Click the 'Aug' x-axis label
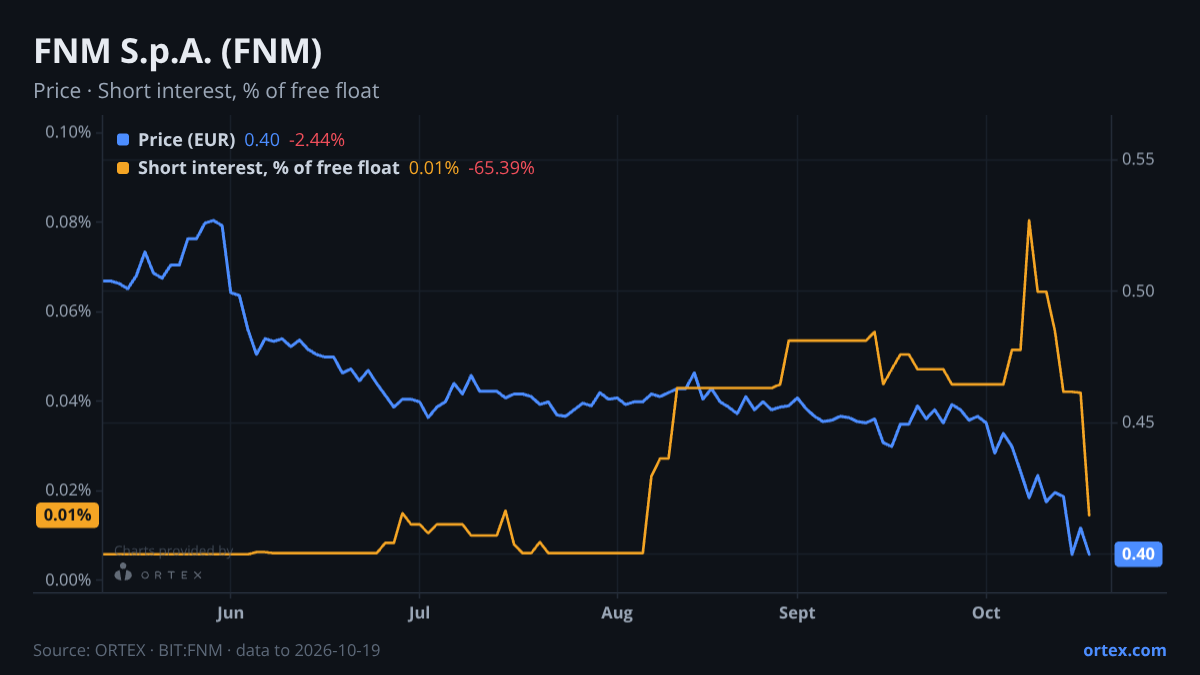Image resolution: width=1200 pixels, height=675 pixels. coord(618,613)
